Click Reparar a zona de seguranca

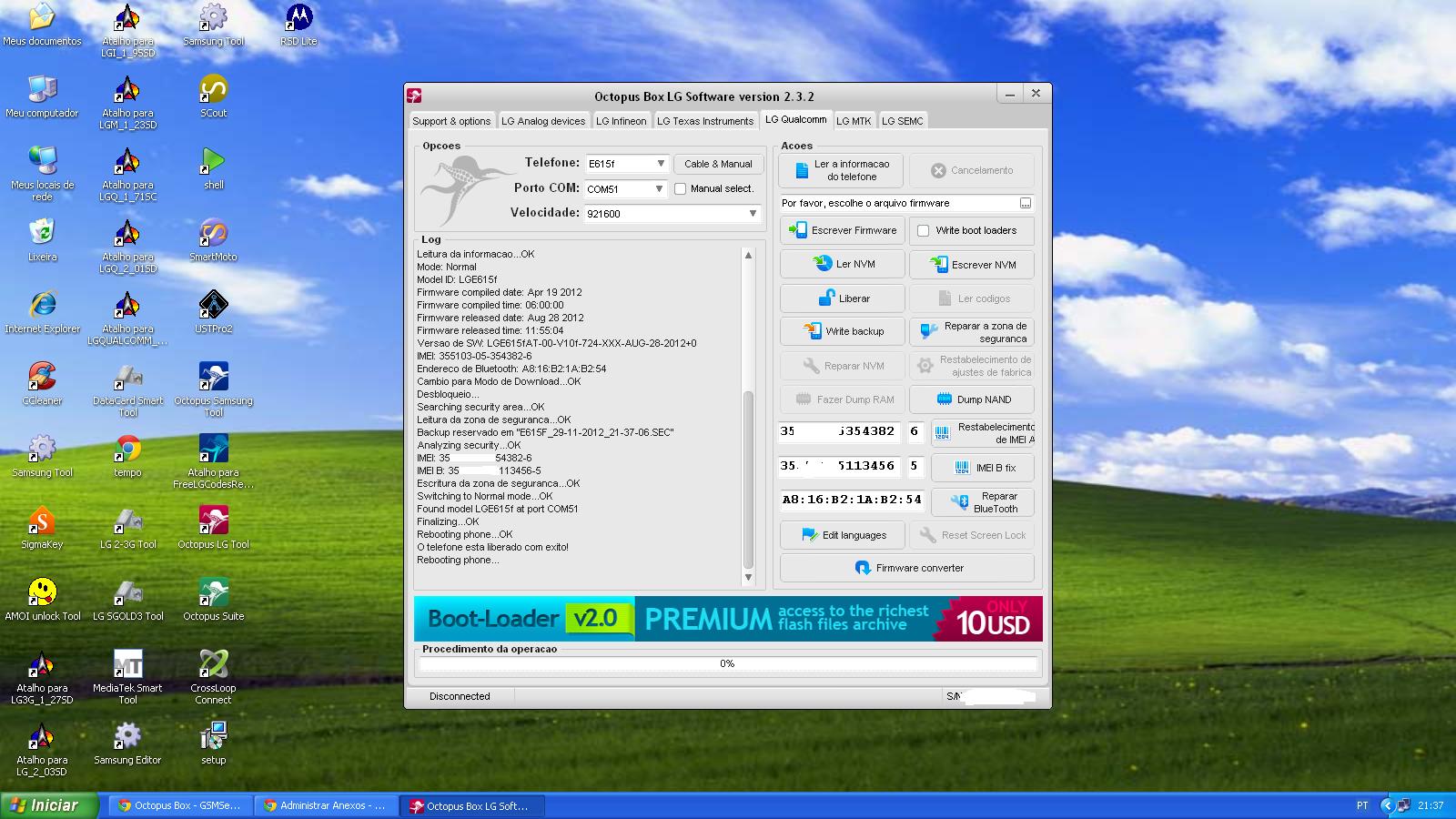point(972,332)
